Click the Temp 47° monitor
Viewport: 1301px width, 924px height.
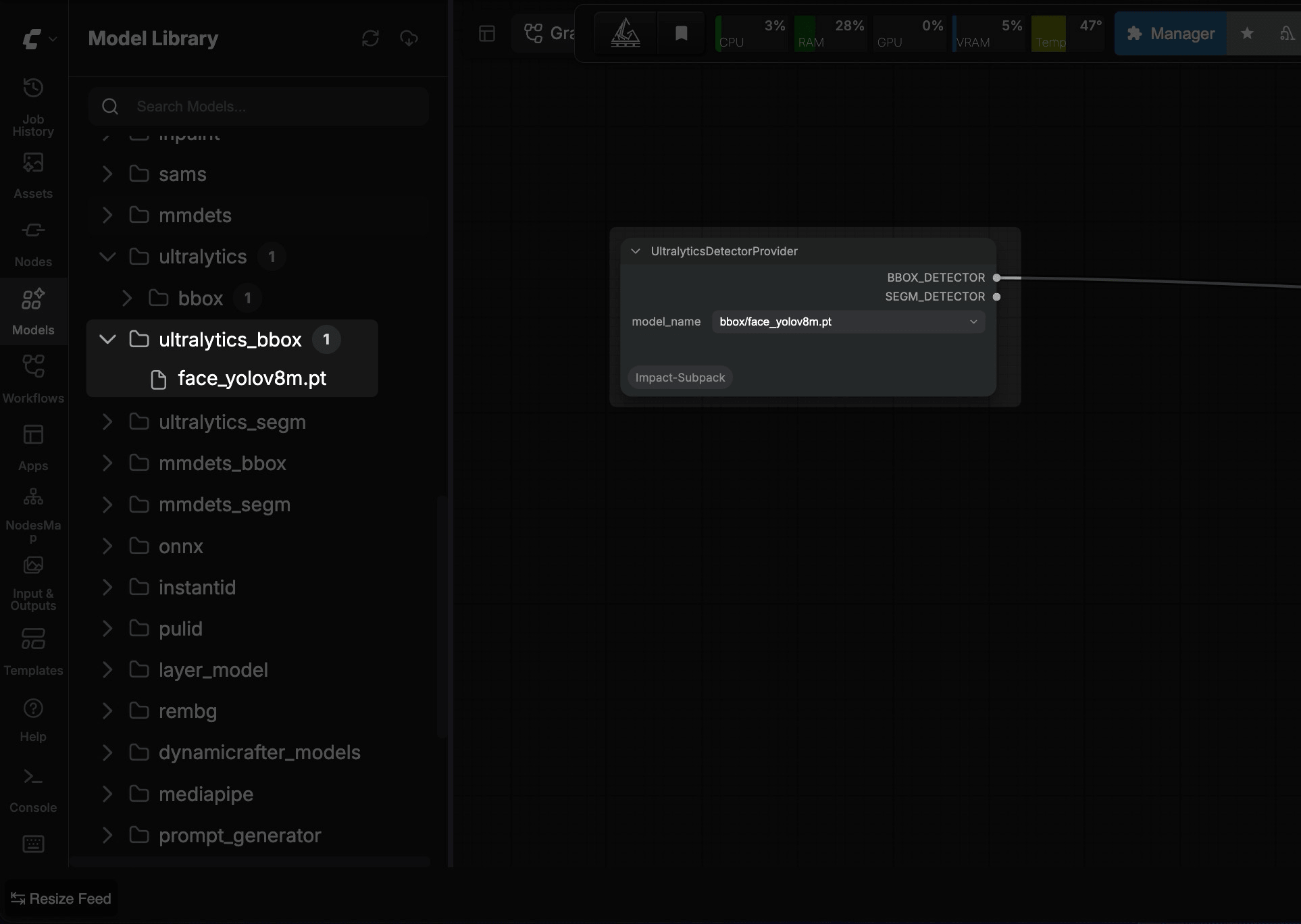1067,33
